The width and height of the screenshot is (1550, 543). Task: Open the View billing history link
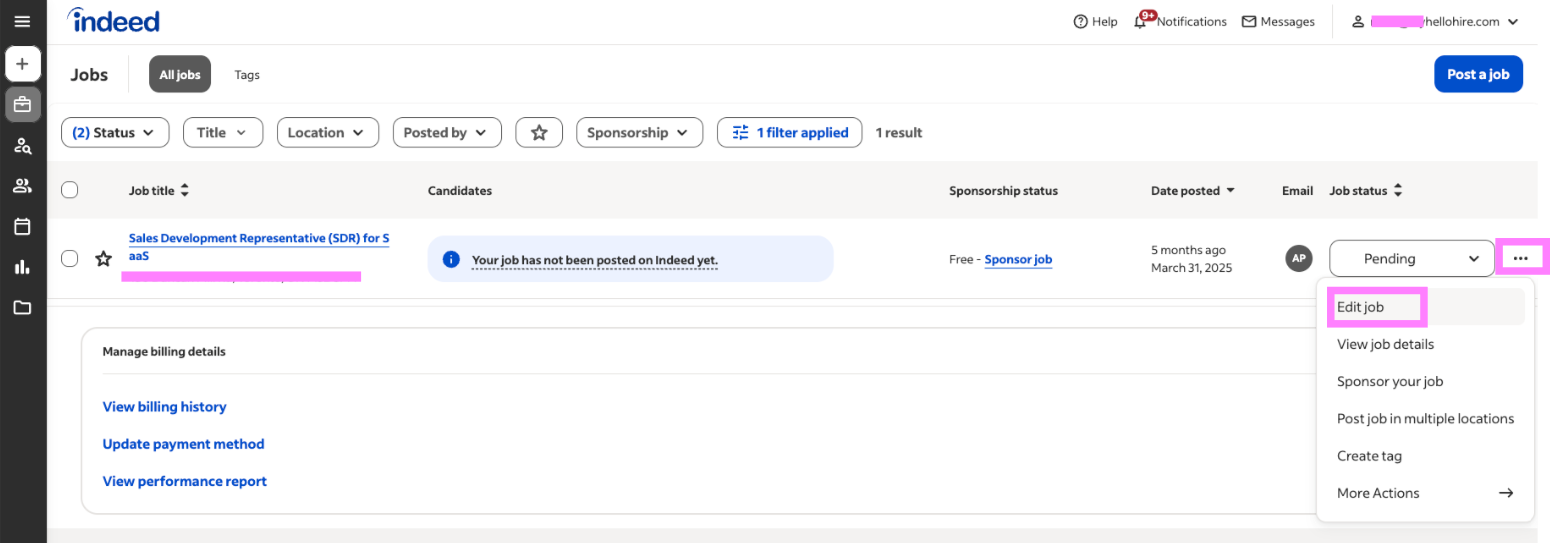(165, 407)
